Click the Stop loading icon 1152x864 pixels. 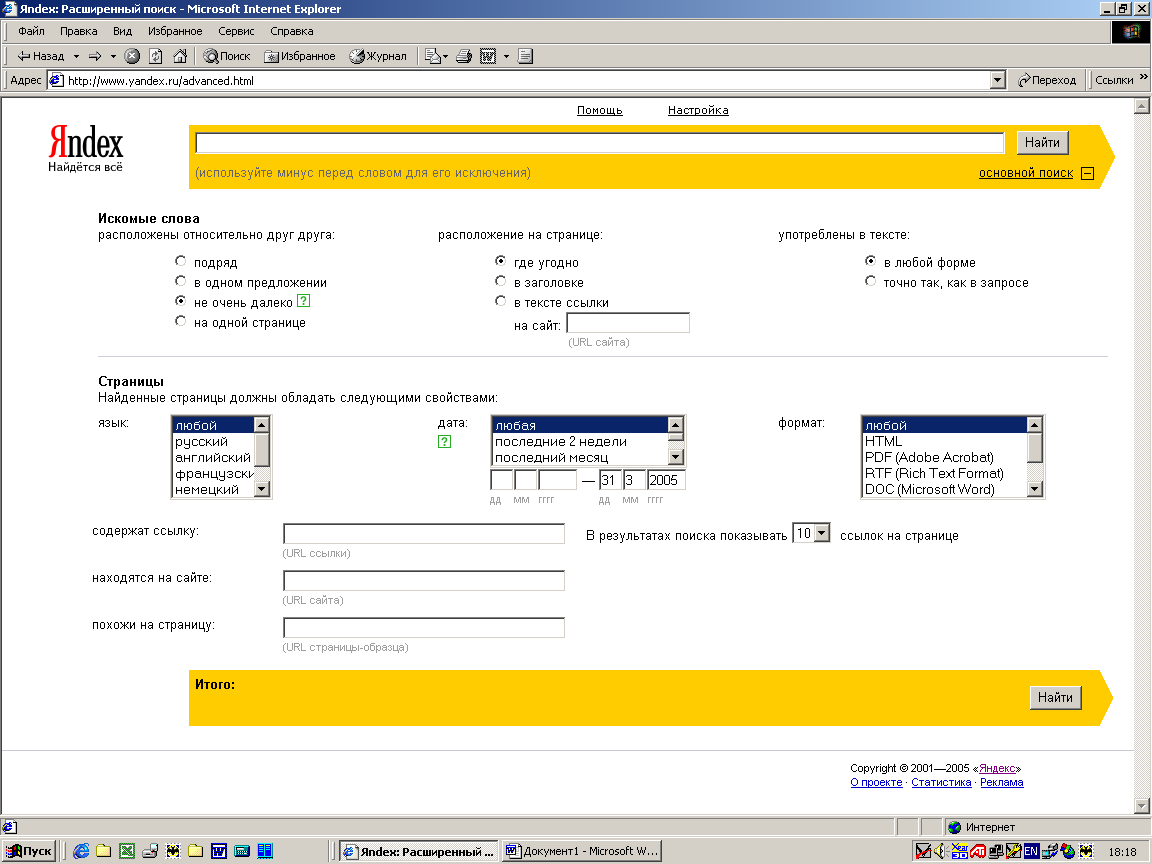pos(132,56)
